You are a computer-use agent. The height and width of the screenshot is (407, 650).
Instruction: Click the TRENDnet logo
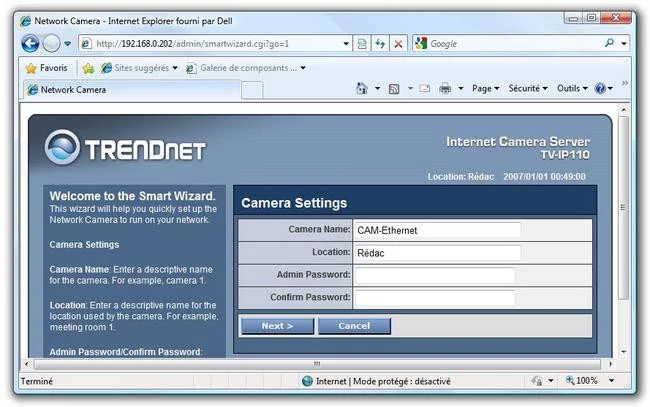pyautogui.click(x=125, y=148)
